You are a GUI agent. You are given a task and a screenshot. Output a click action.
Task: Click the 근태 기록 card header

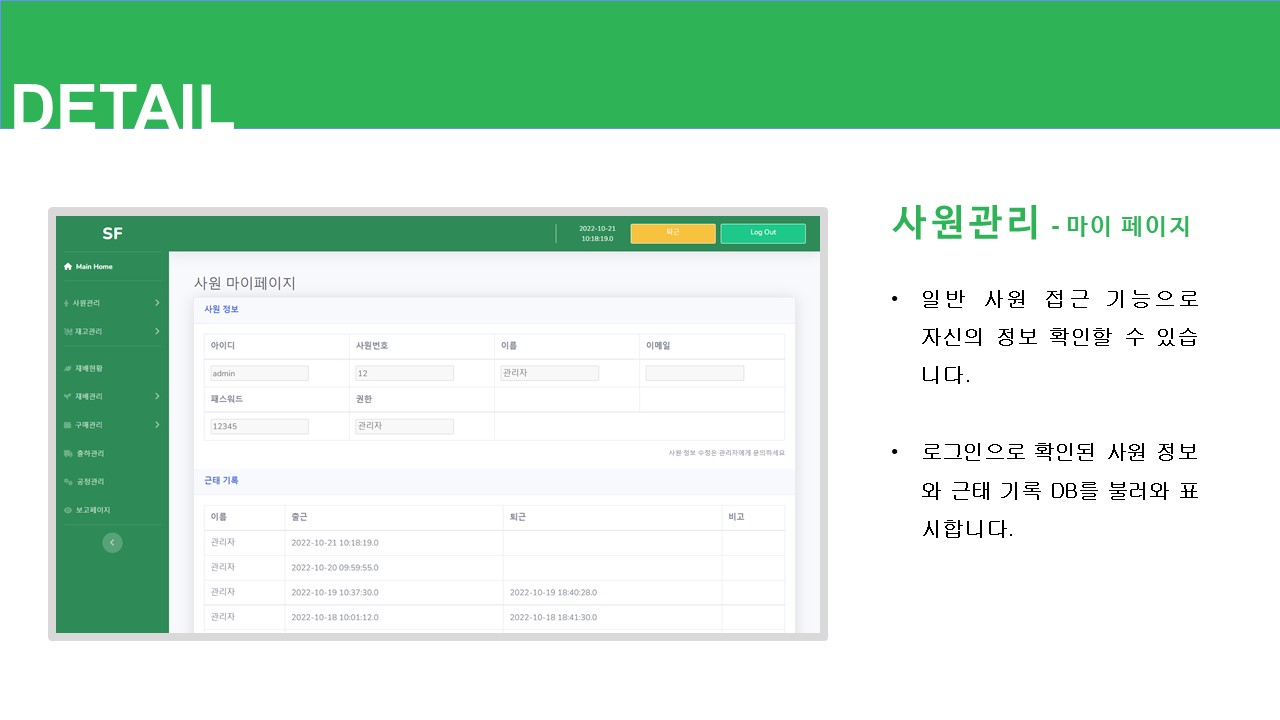pos(494,481)
